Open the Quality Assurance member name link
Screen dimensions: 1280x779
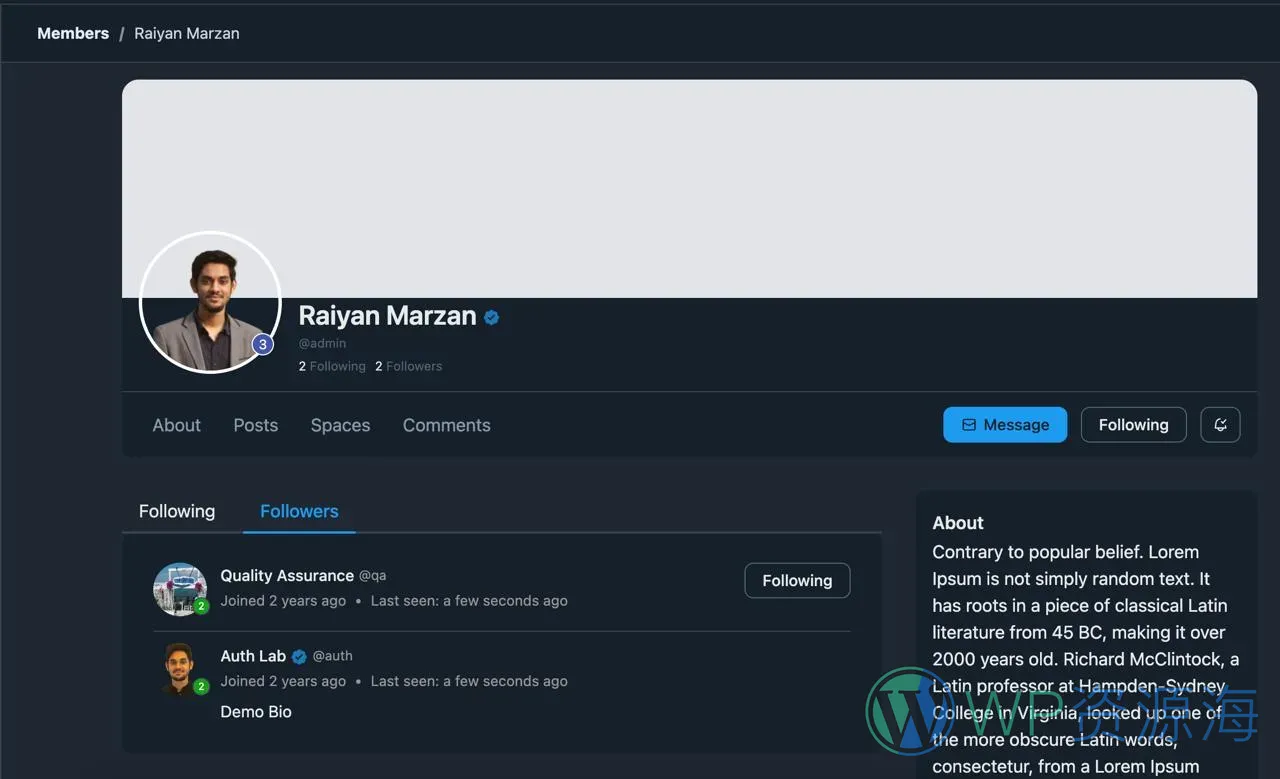coord(287,575)
